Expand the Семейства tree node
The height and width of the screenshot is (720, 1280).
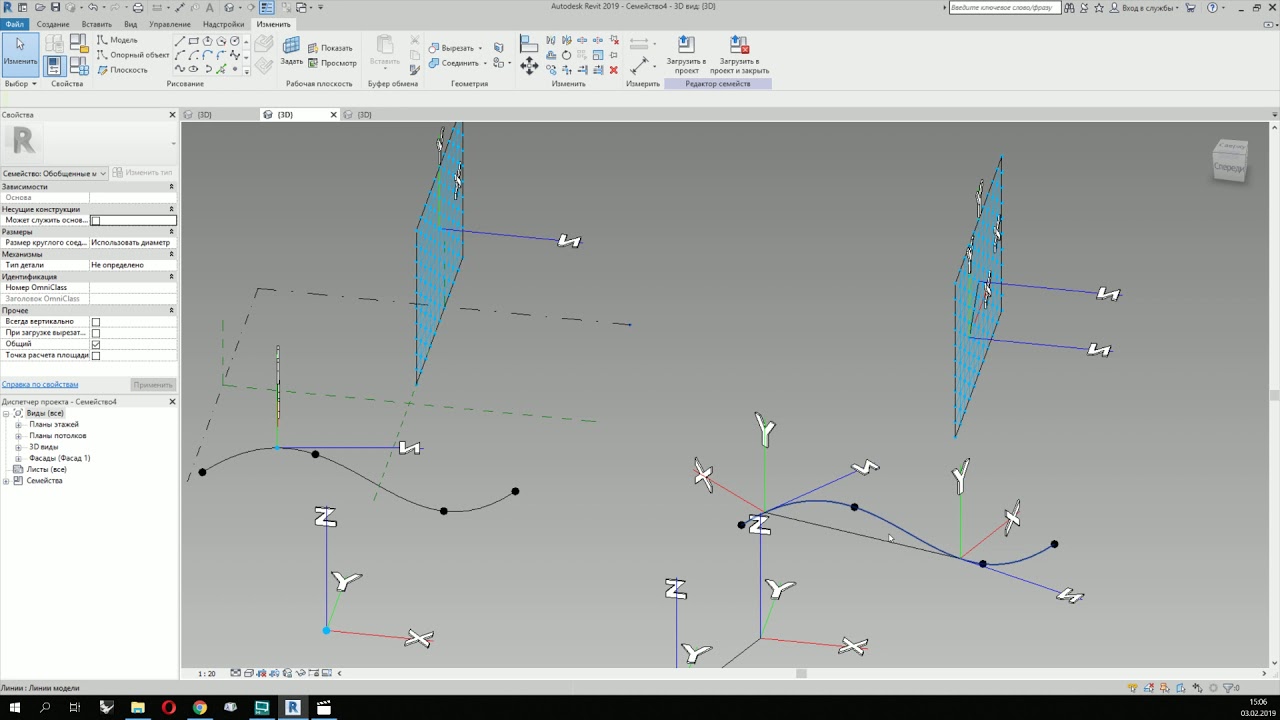6,481
